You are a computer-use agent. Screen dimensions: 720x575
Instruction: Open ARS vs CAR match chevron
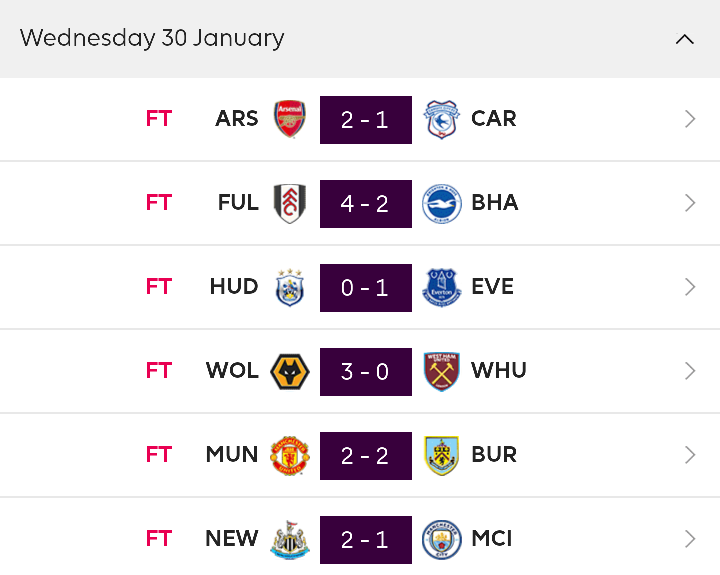click(690, 119)
